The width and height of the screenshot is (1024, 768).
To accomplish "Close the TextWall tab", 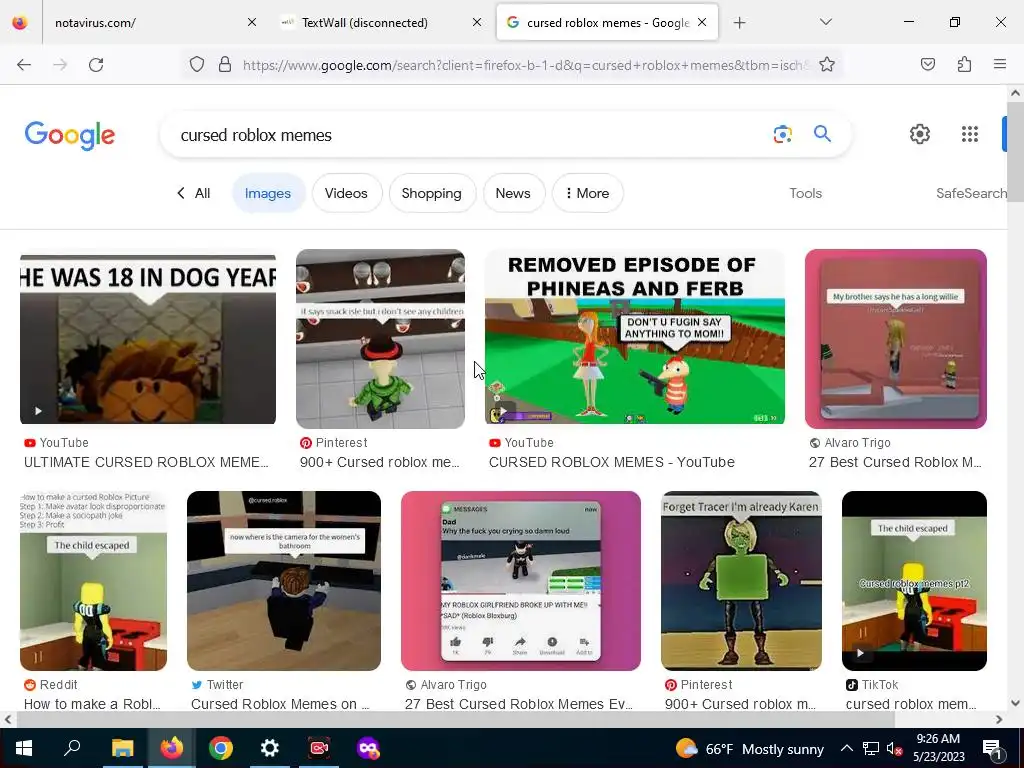I will point(477,22).
